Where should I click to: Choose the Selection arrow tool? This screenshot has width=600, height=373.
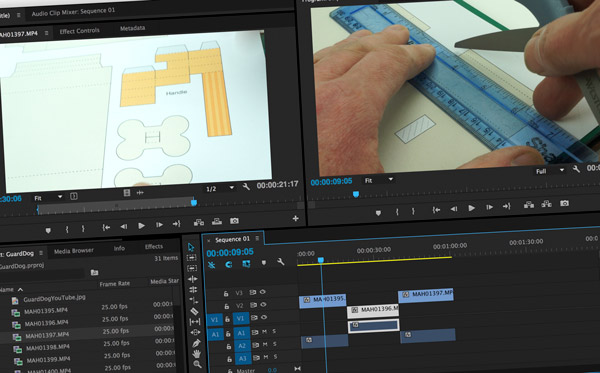[x=191, y=247]
